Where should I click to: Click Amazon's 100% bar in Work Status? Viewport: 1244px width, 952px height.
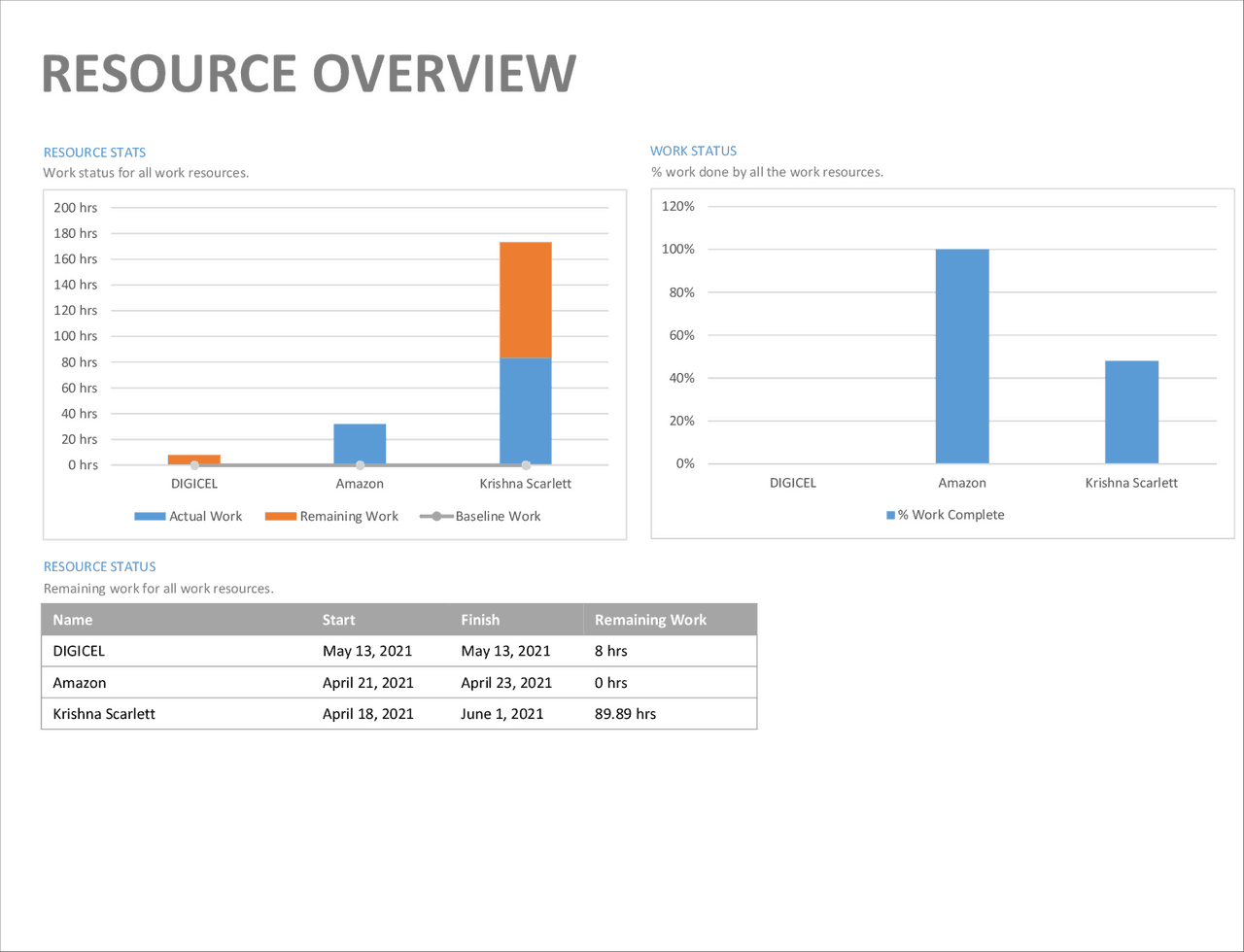[x=962, y=355]
